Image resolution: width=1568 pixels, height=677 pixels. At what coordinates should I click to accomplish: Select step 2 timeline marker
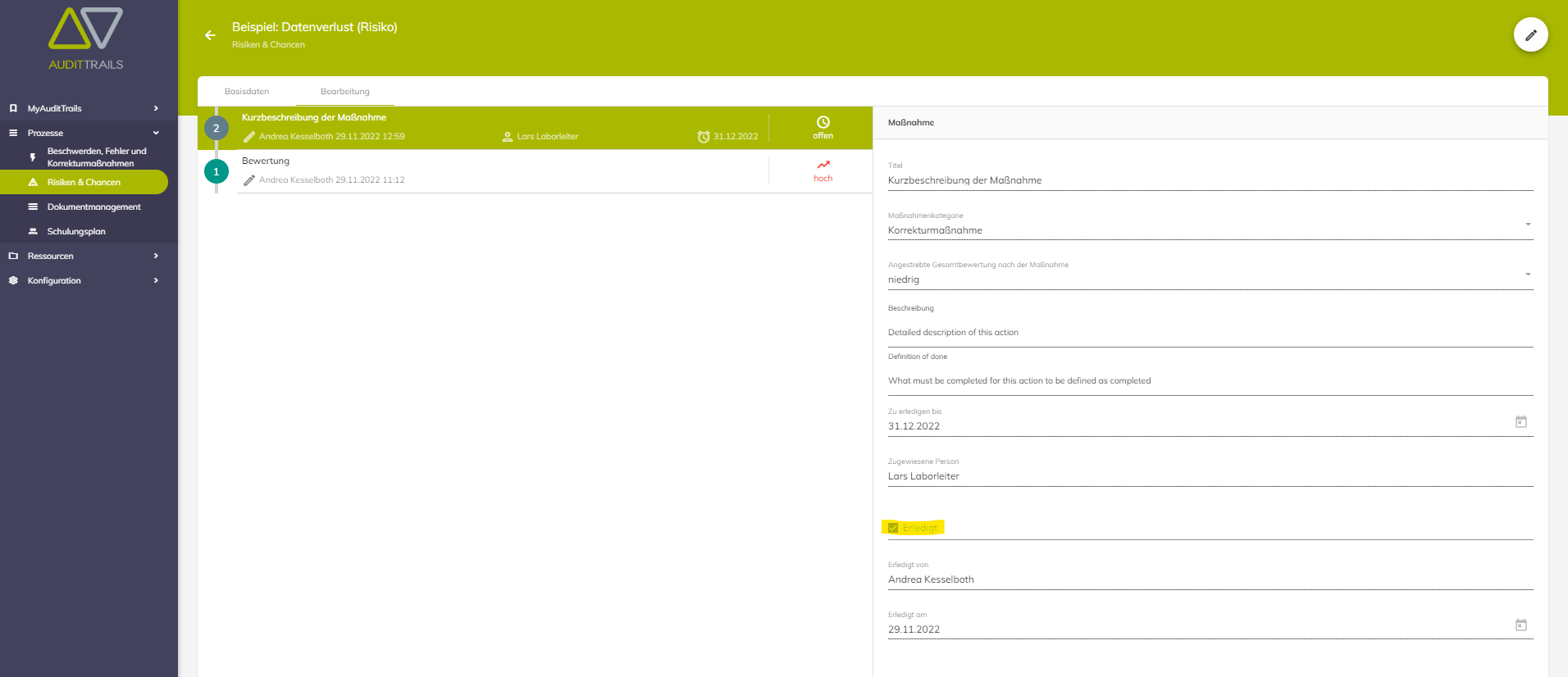coord(217,128)
